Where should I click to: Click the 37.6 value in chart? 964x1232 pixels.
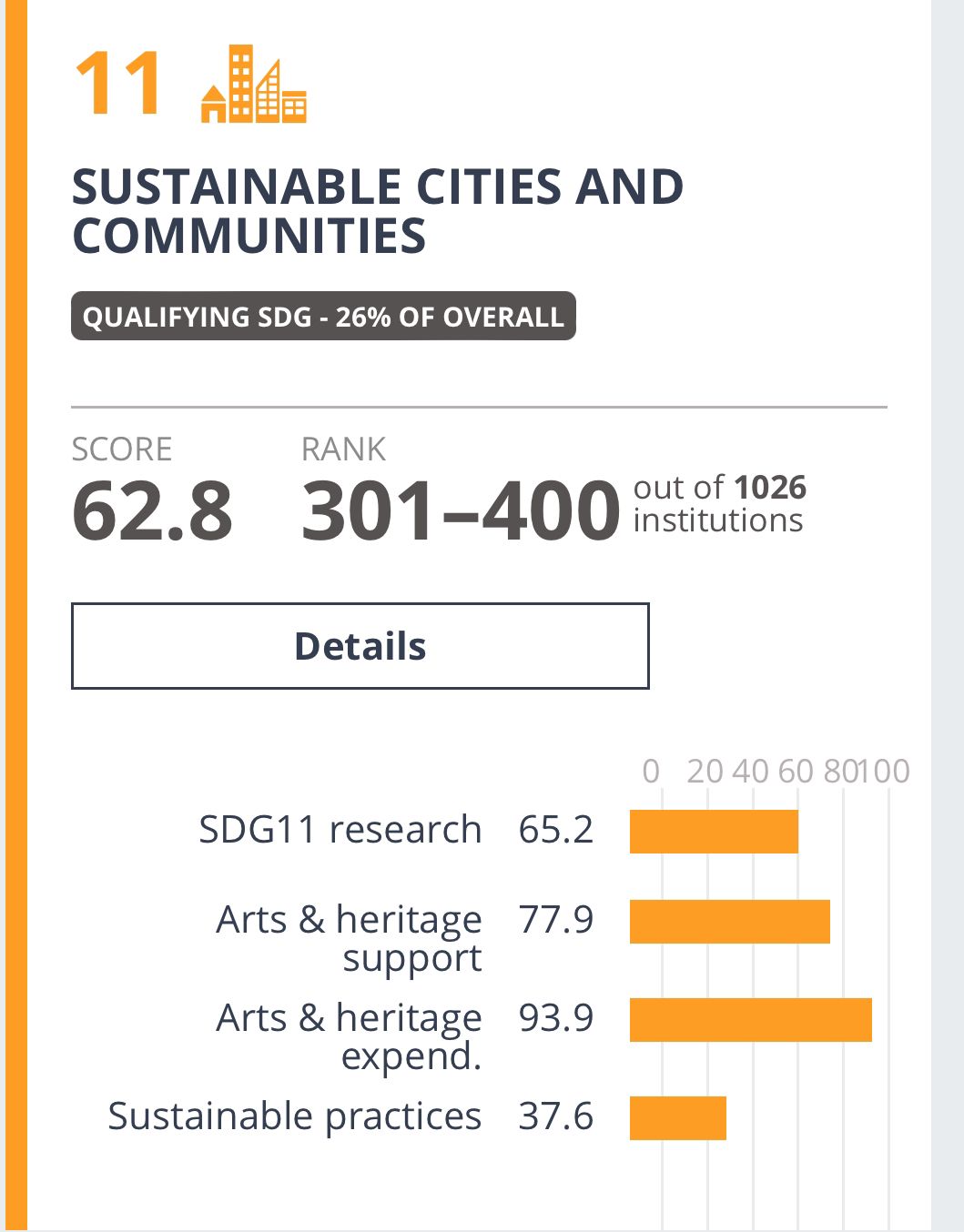556,1116
